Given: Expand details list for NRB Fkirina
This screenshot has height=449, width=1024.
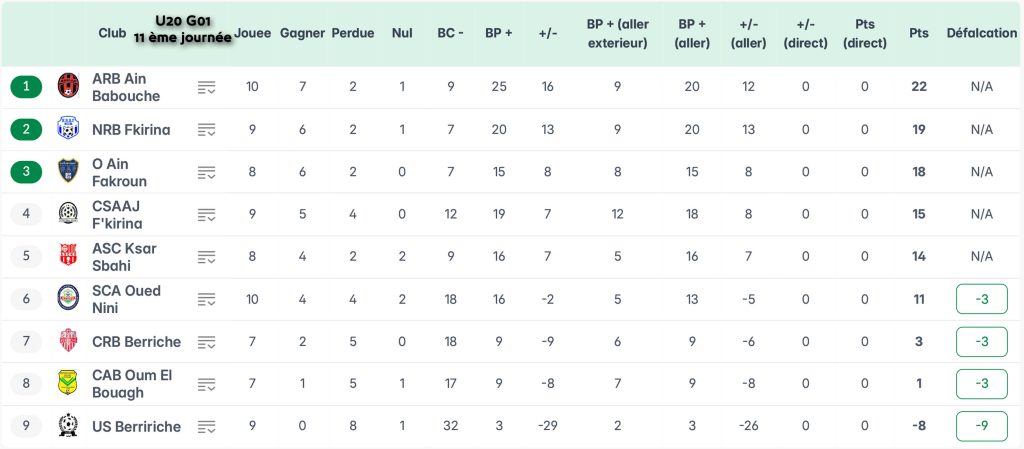Looking at the screenshot, I should tap(207, 129).
